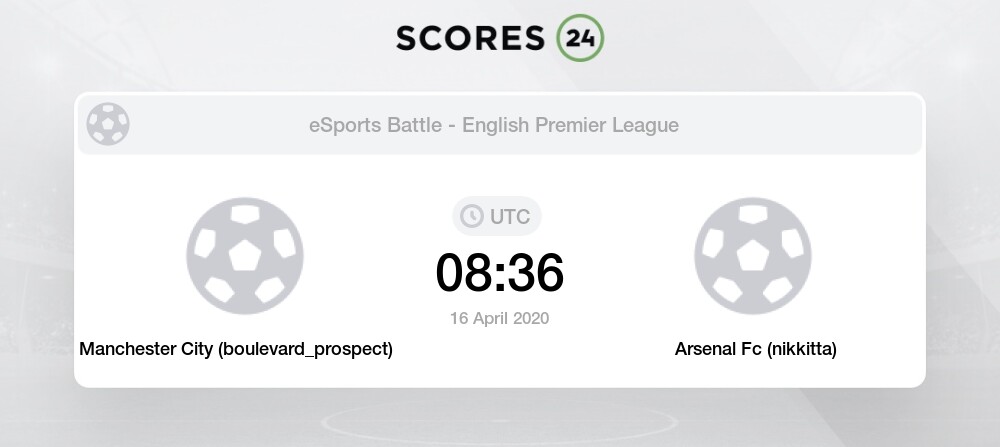This screenshot has width=1000, height=447.
Task: Click the small soccer ball league icon
Action: click(108, 124)
